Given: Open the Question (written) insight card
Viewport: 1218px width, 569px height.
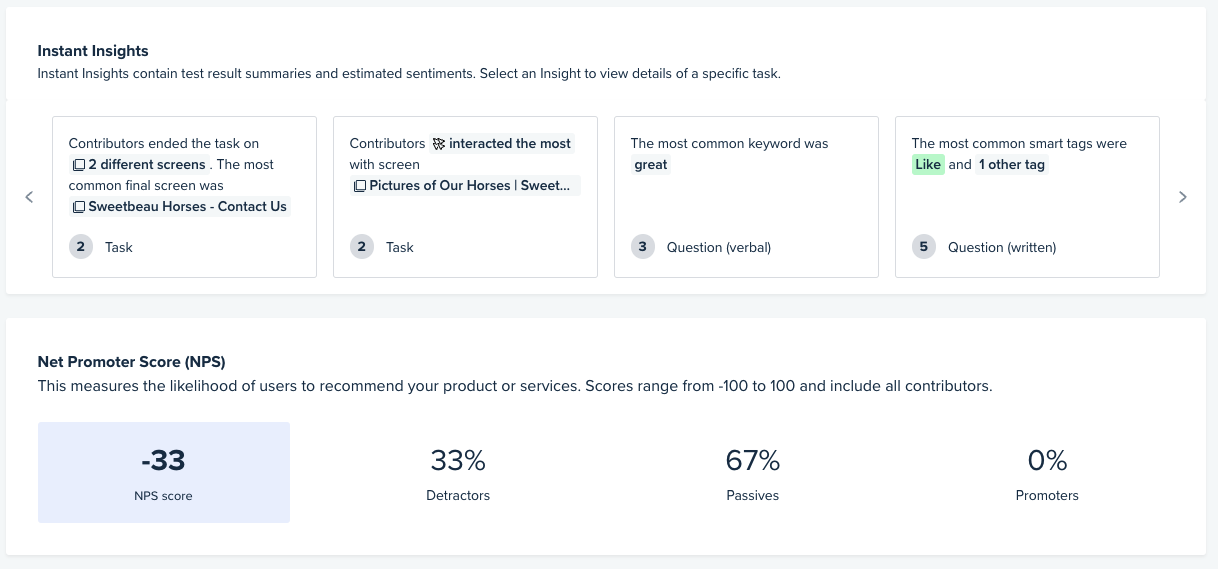Looking at the screenshot, I should 1027,197.
